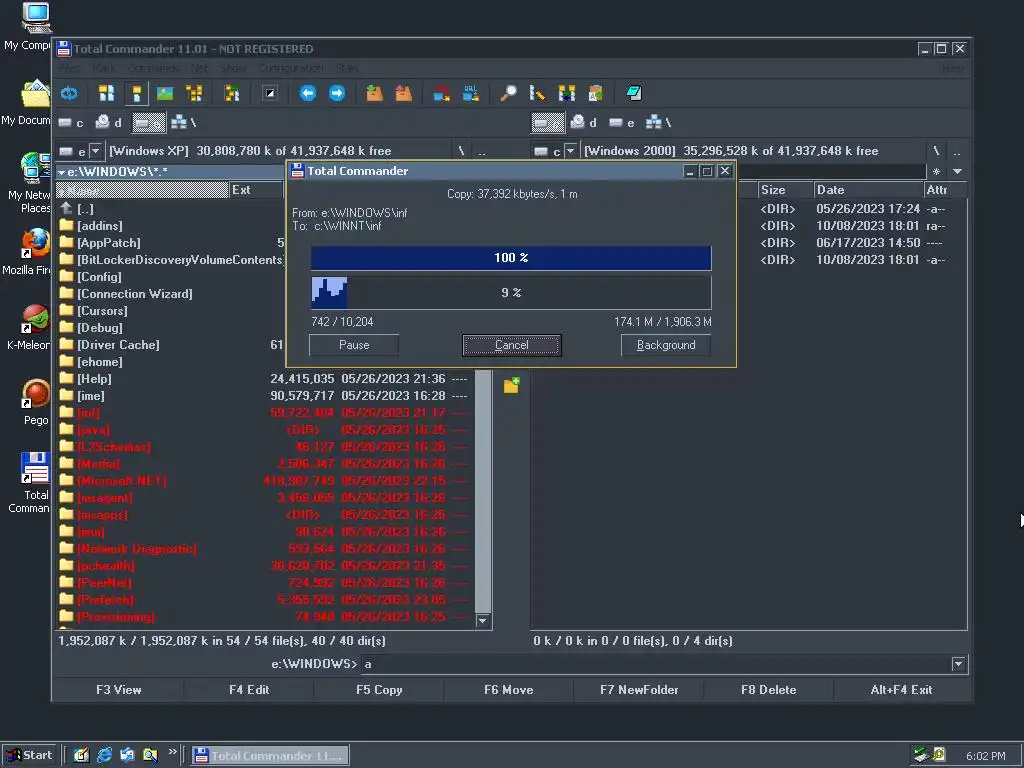Open the FTP connect toolbar icon
The image size is (1024, 768).
point(441,93)
